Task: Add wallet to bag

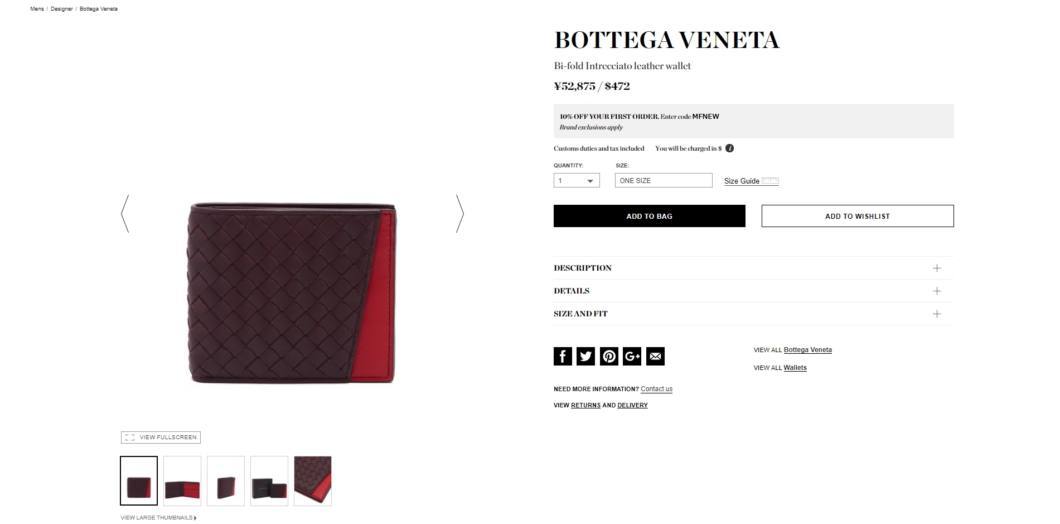Action: pos(649,216)
